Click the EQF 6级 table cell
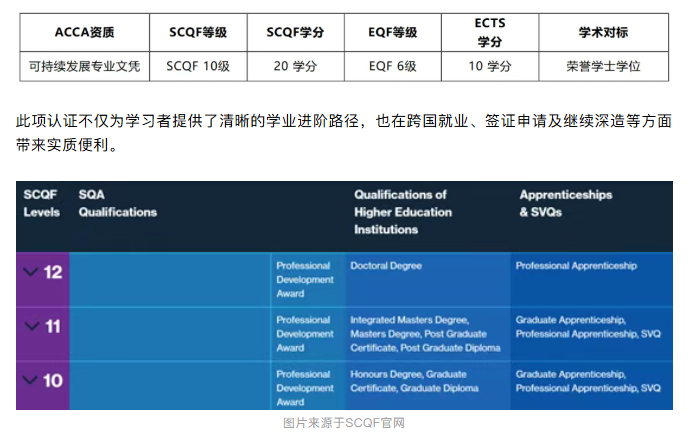The height and width of the screenshot is (438, 690). click(x=393, y=67)
